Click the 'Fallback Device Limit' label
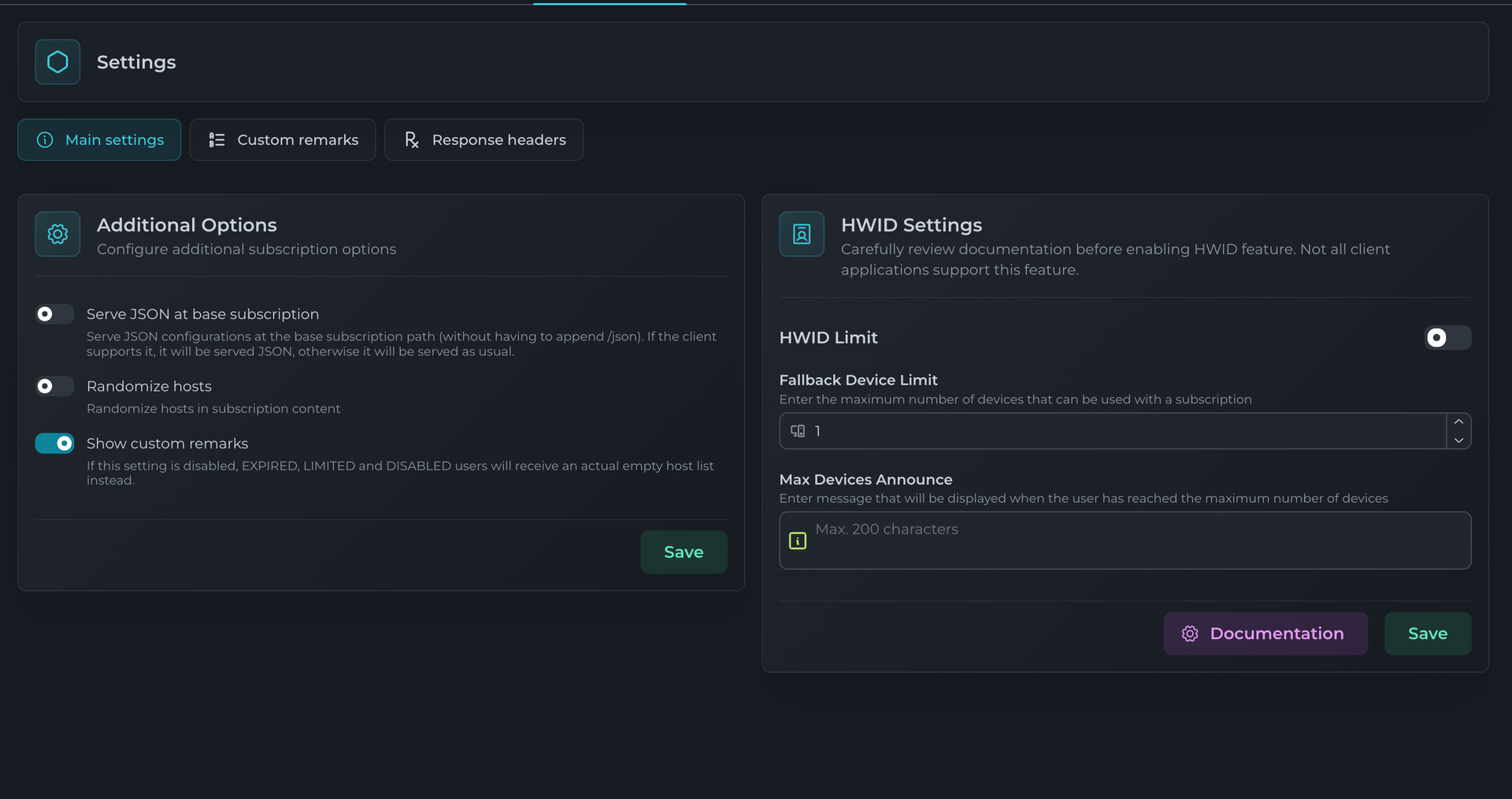 858,380
